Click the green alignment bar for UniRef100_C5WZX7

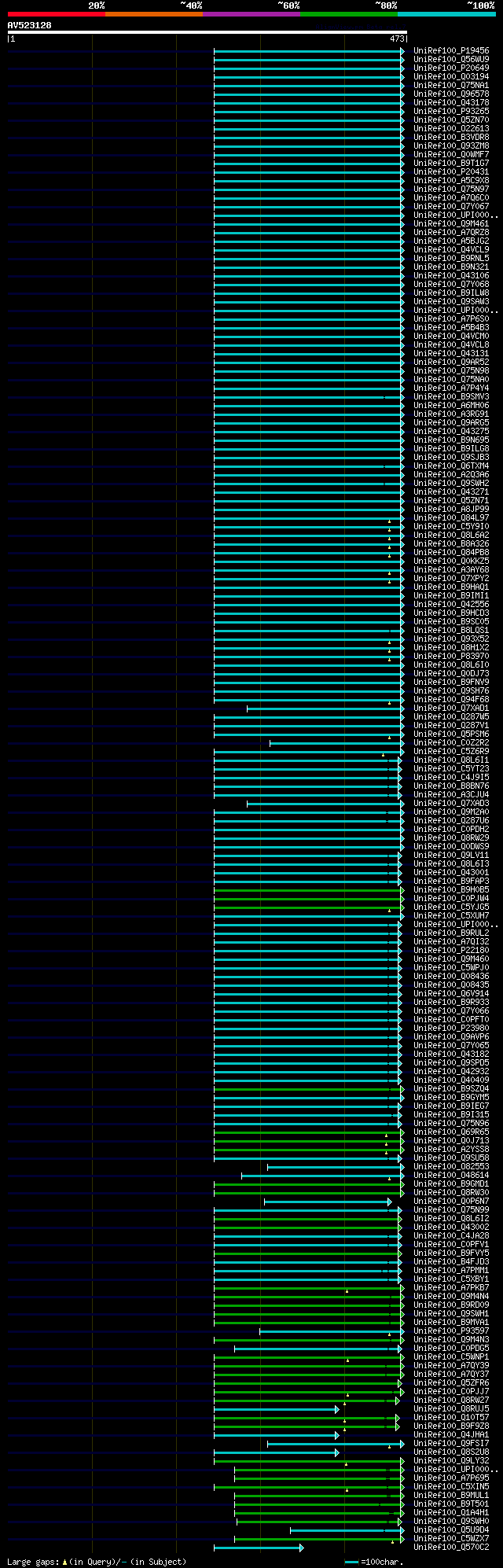point(319,1539)
